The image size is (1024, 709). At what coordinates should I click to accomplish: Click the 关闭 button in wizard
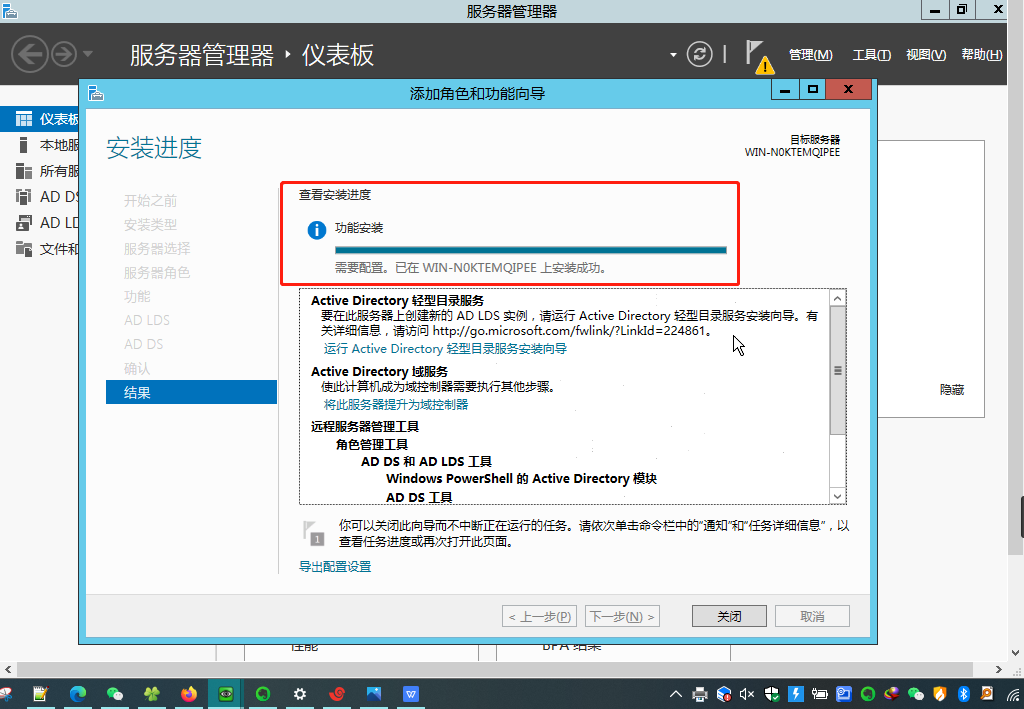pos(729,616)
